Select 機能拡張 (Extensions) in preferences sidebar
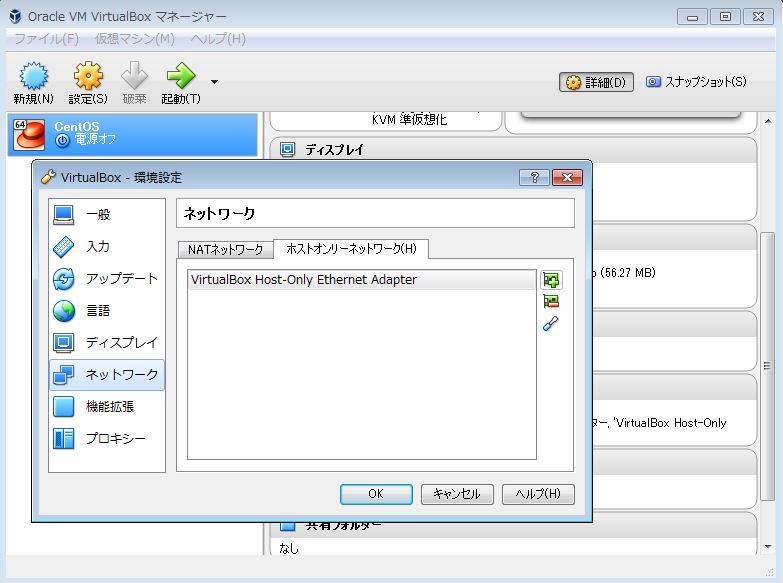Viewport: 783px width, 583px height. [x=107, y=407]
